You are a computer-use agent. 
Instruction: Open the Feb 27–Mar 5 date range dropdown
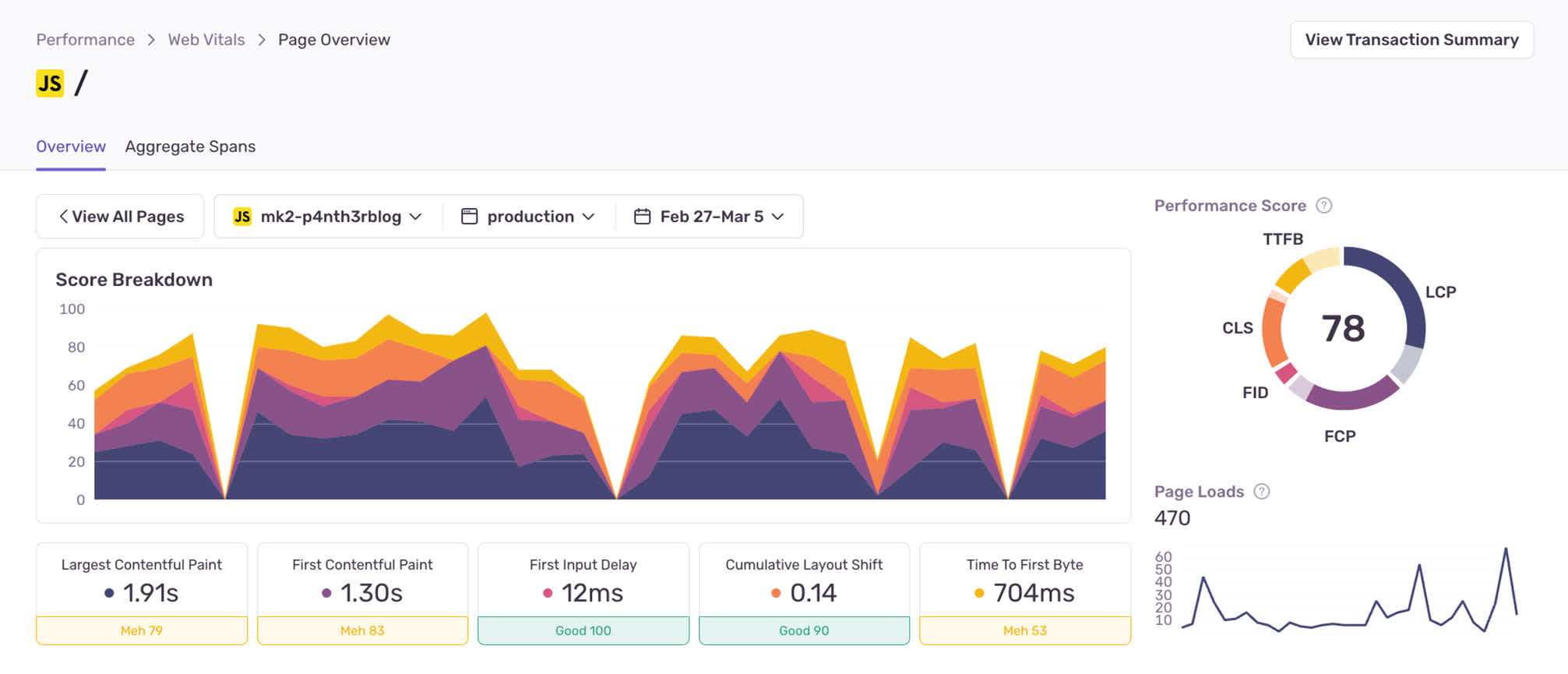click(x=709, y=217)
